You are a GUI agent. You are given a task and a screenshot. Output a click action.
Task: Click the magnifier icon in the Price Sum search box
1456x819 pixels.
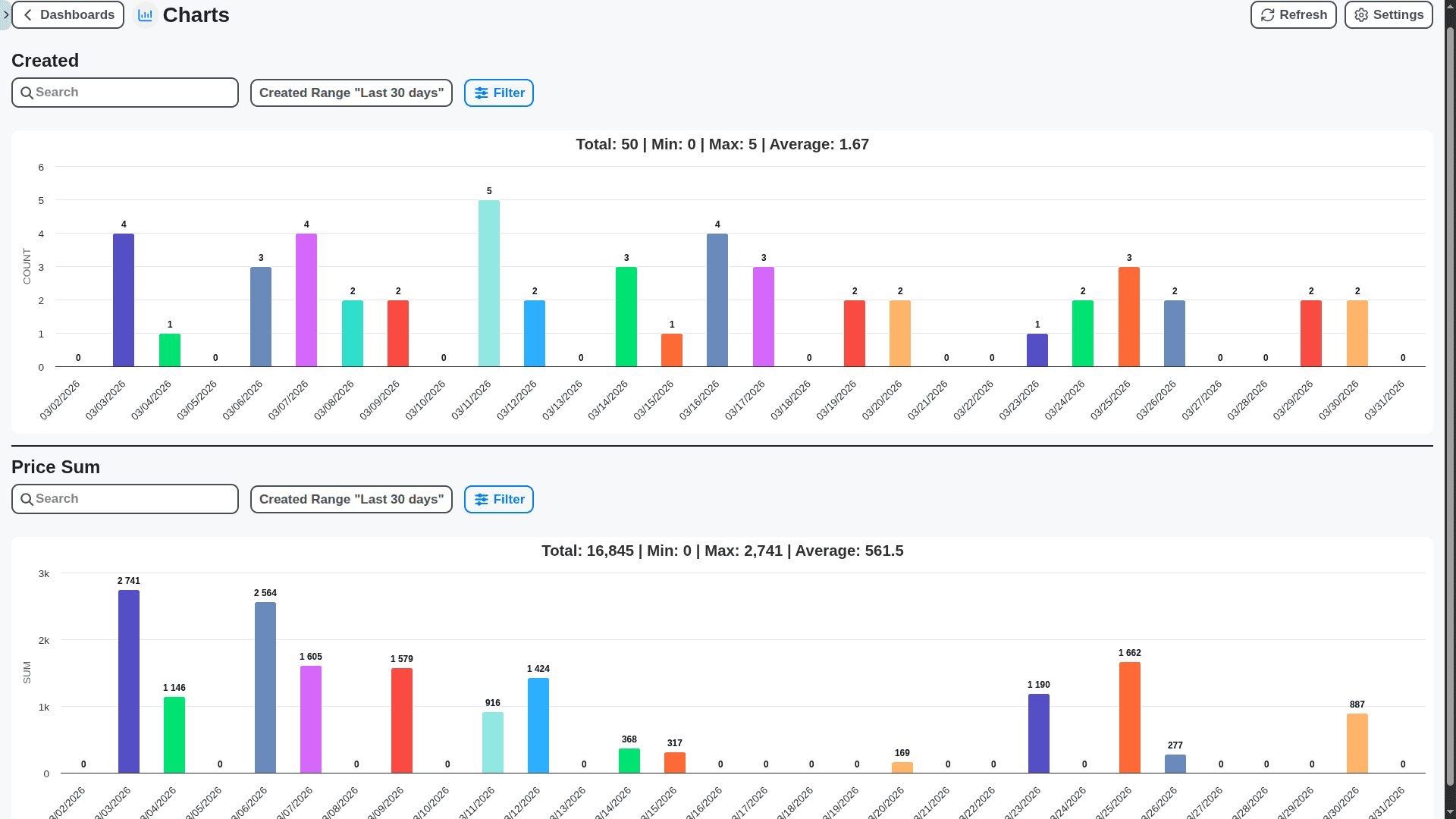click(x=27, y=498)
